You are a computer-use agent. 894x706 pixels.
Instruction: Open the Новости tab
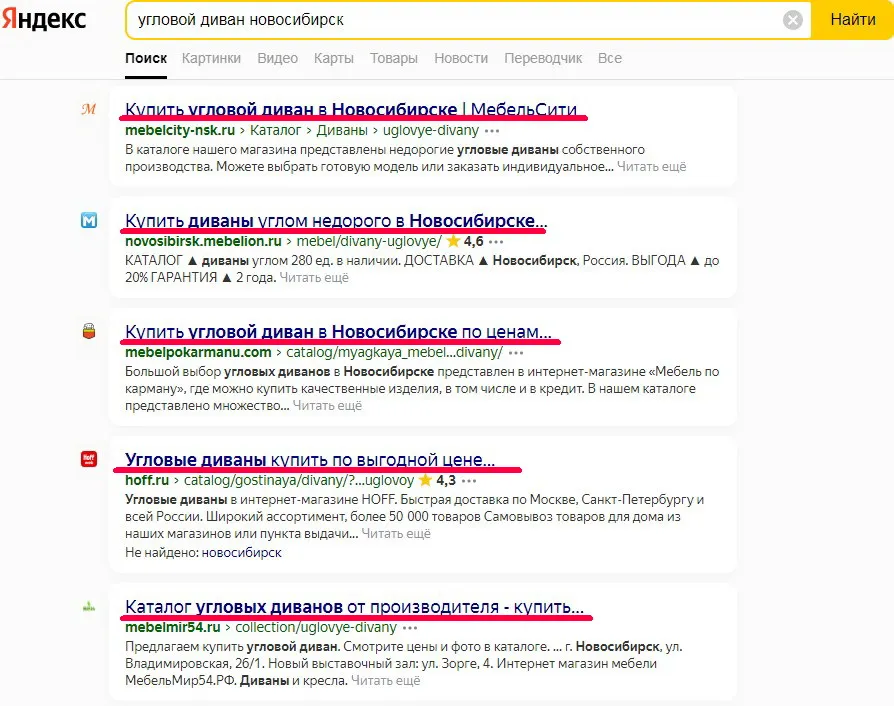[x=461, y=58]
